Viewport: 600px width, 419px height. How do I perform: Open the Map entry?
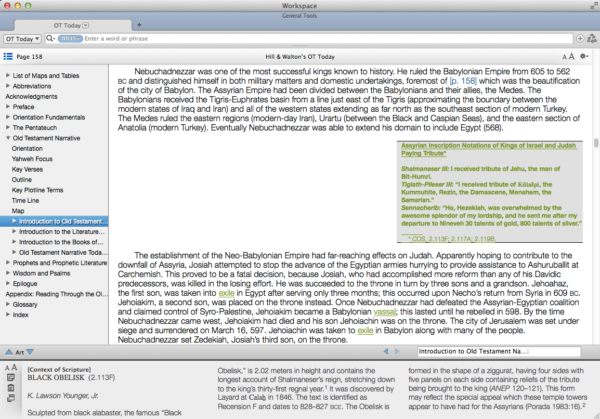[18, 211]
